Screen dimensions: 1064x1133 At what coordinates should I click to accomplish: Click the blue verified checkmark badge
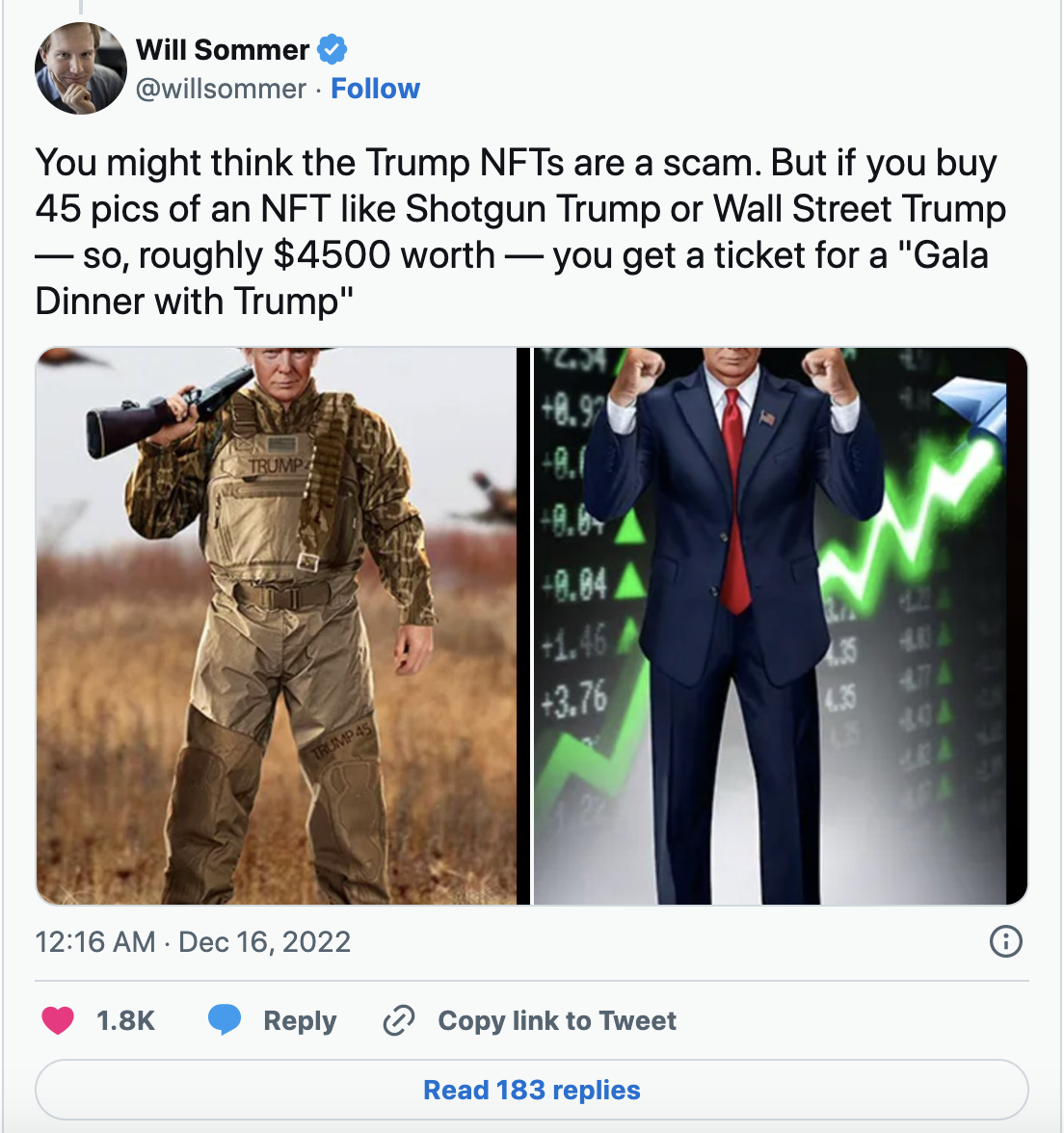(332, 50)
